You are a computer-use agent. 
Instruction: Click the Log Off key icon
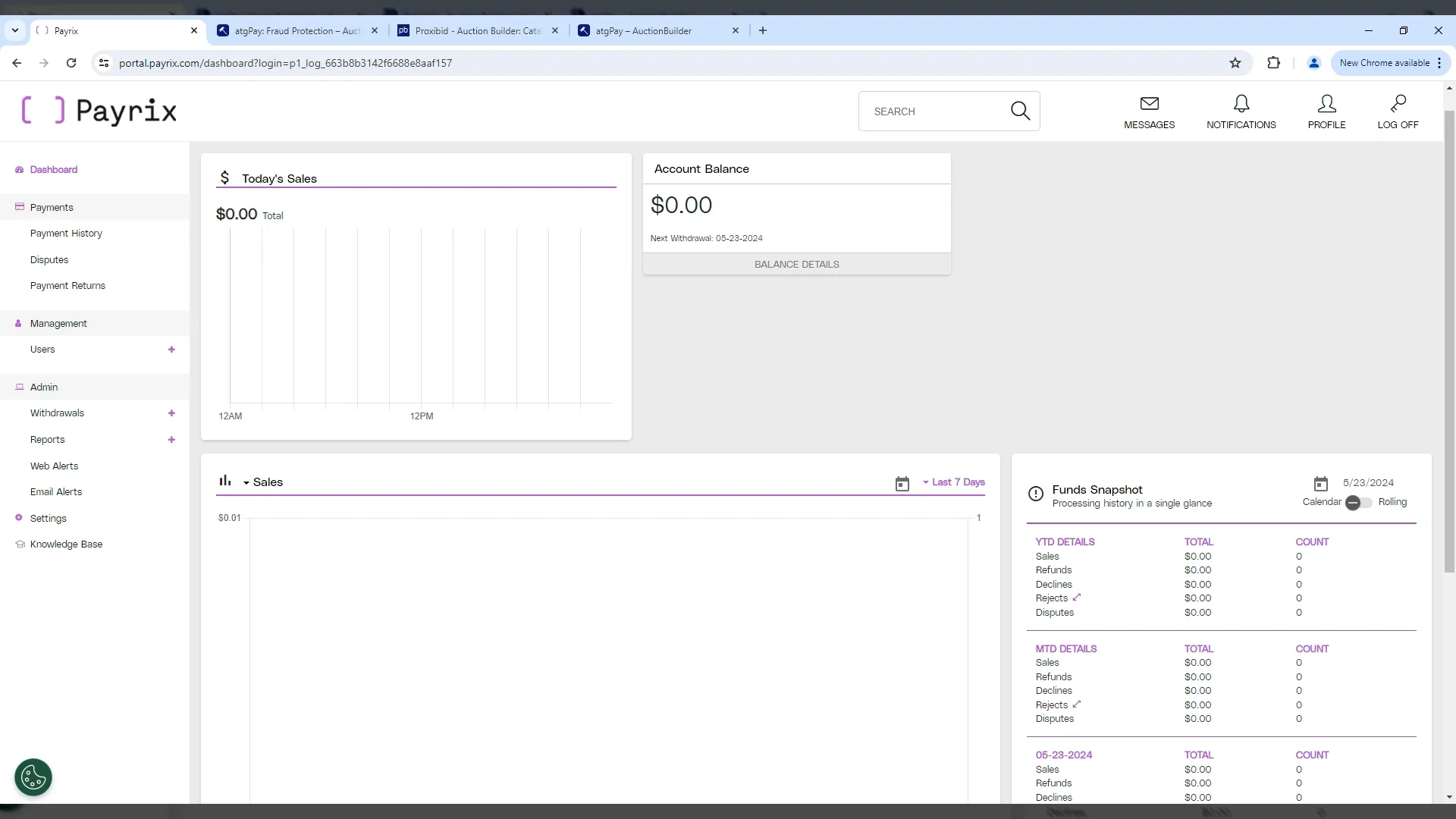[x=1398, y=104]
